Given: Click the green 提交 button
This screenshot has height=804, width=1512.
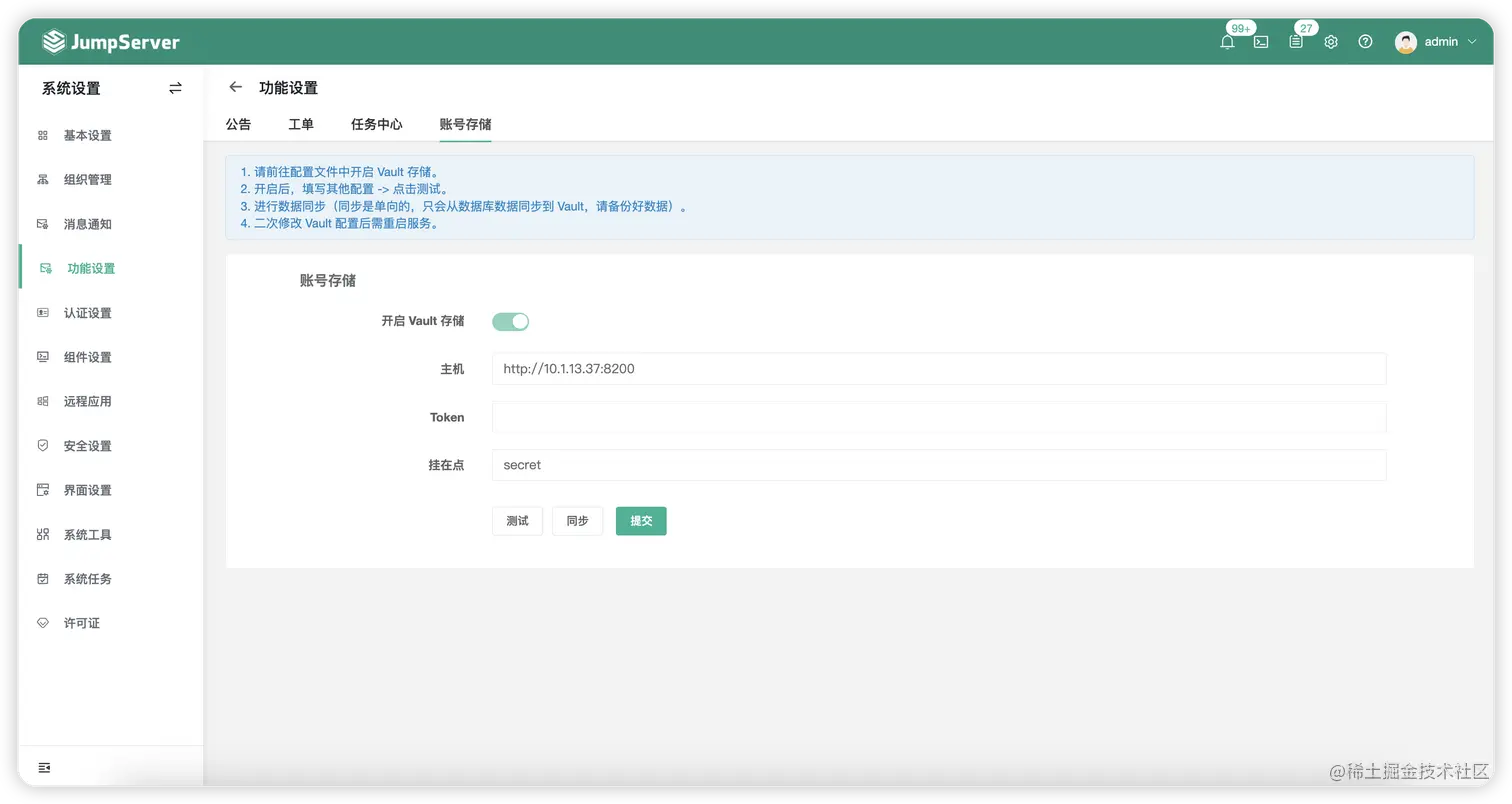Looking at the screenshot, I should point(641,521).
